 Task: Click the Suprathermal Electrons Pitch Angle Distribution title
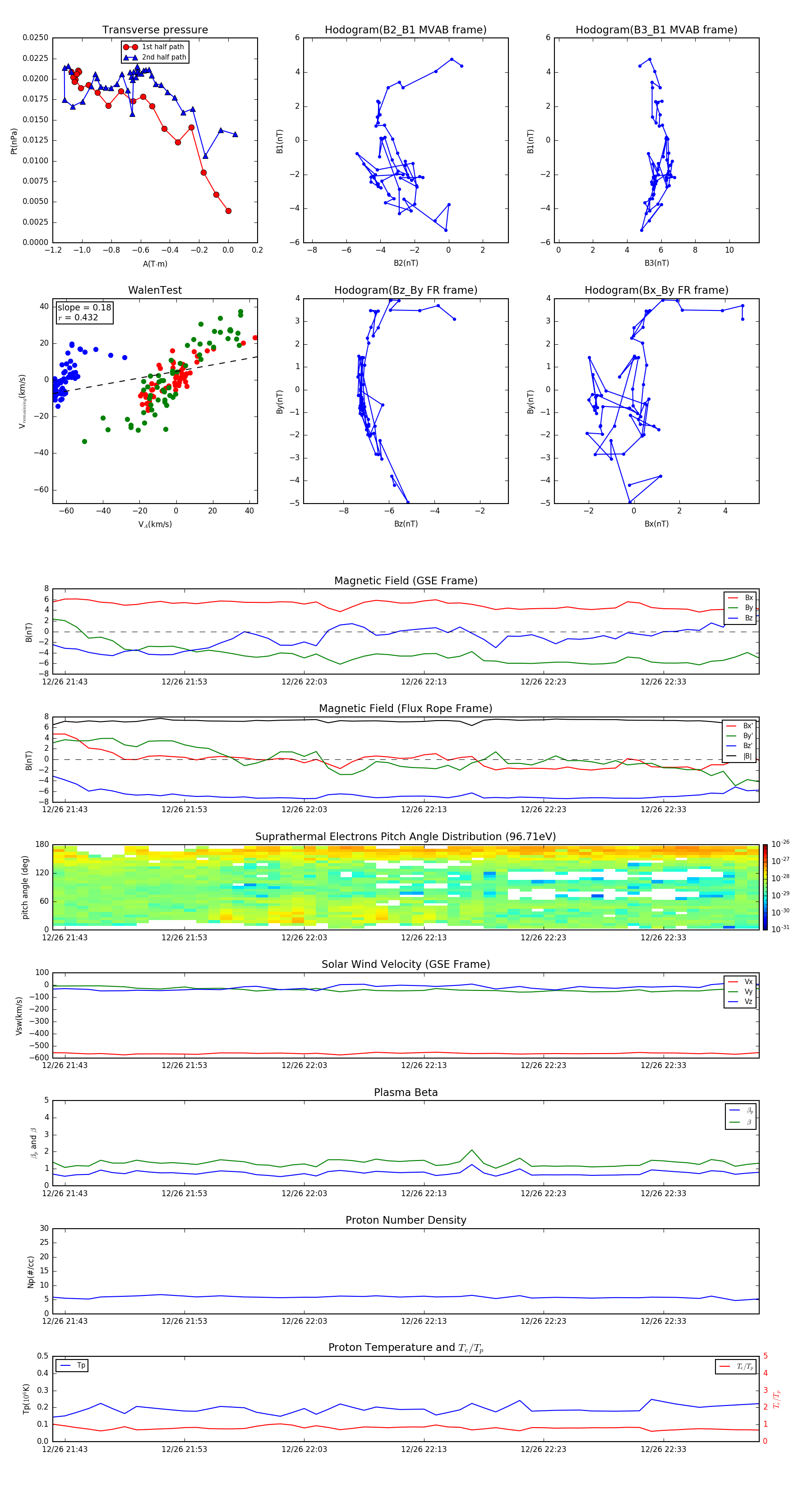click(x=406, y=837)
